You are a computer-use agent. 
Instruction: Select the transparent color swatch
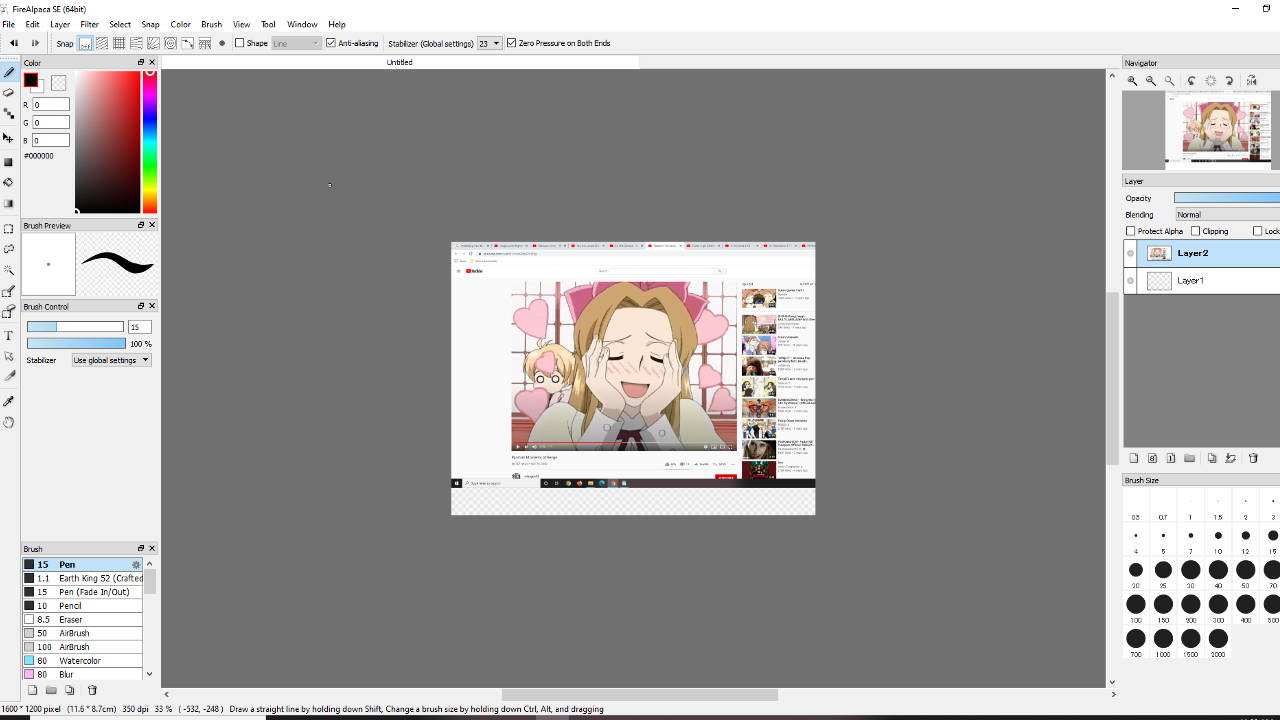[x=59, y=84]
